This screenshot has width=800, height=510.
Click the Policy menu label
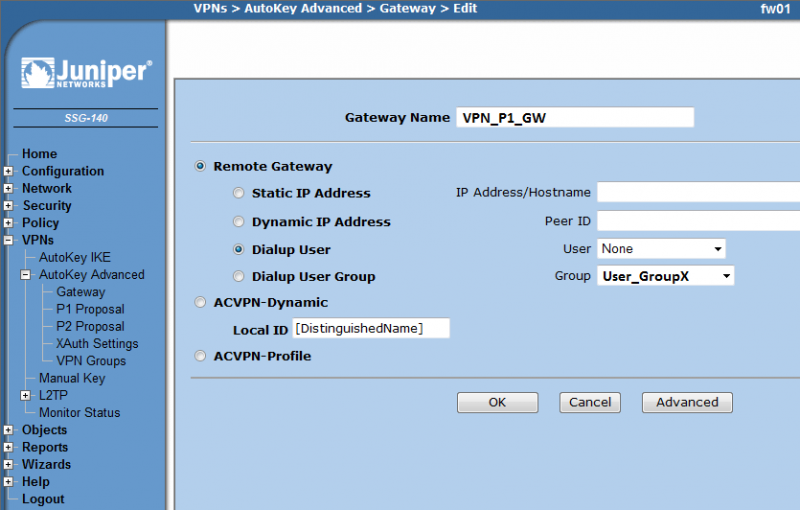point(40,223)
